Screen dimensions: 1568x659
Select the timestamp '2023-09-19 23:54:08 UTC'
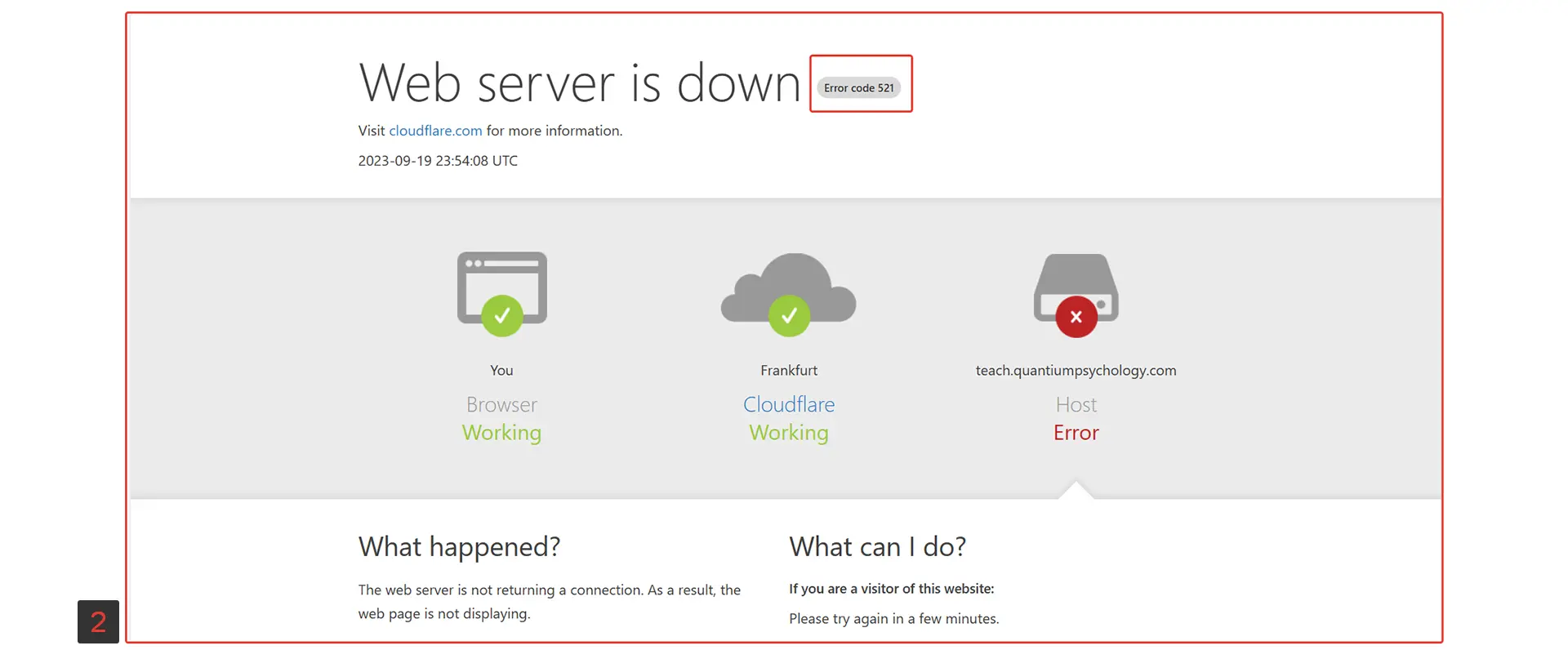click(x=438, y=161)
